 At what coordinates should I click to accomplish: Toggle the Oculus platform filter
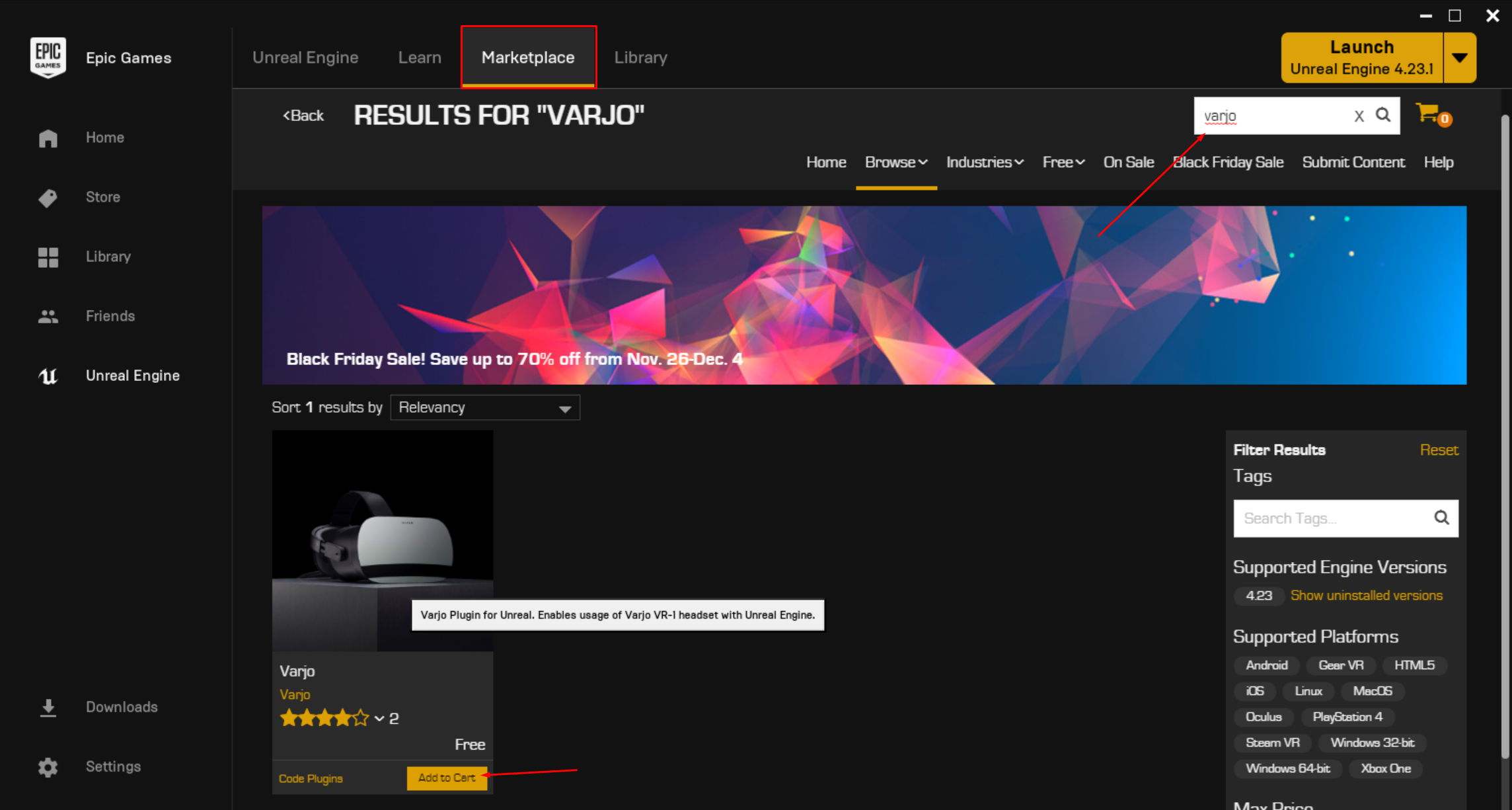1263,717
